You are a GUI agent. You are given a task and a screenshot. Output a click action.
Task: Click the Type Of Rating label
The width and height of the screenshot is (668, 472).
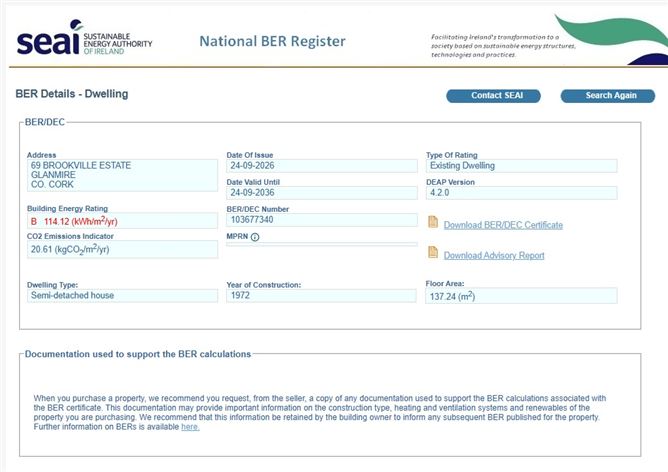point(452,155)
